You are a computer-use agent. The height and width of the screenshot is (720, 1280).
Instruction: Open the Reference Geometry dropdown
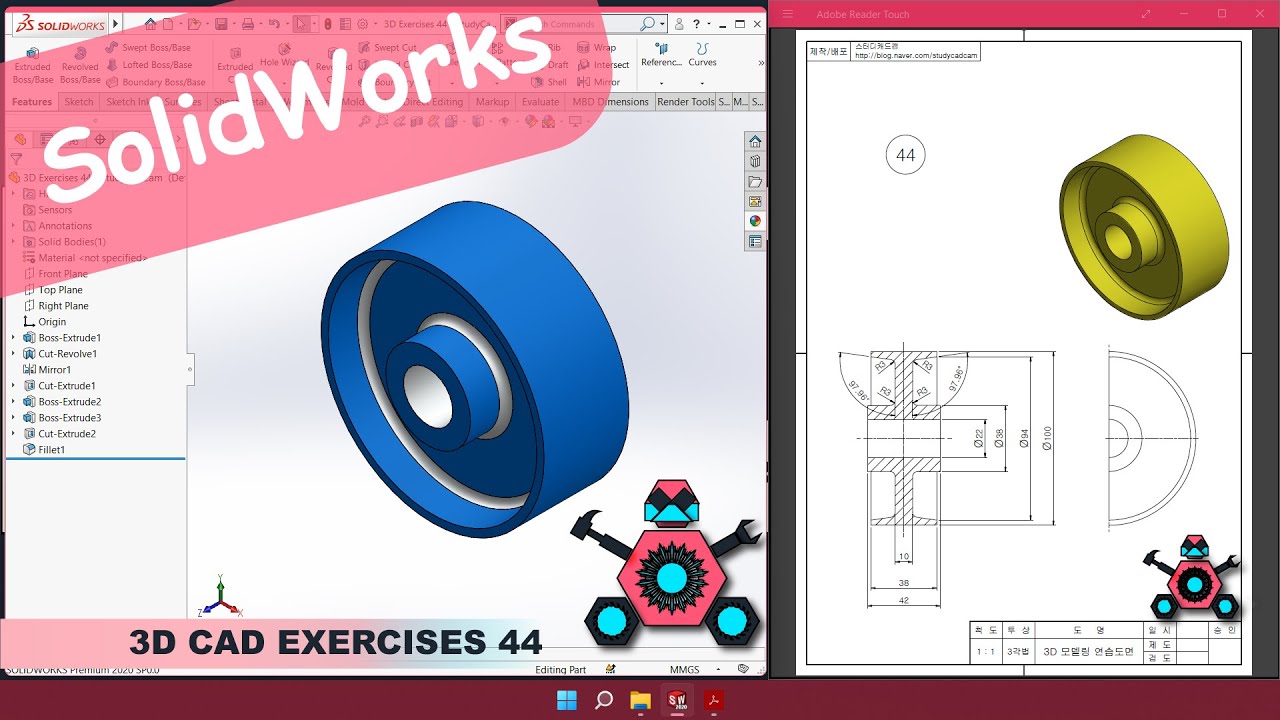point(661,82)
